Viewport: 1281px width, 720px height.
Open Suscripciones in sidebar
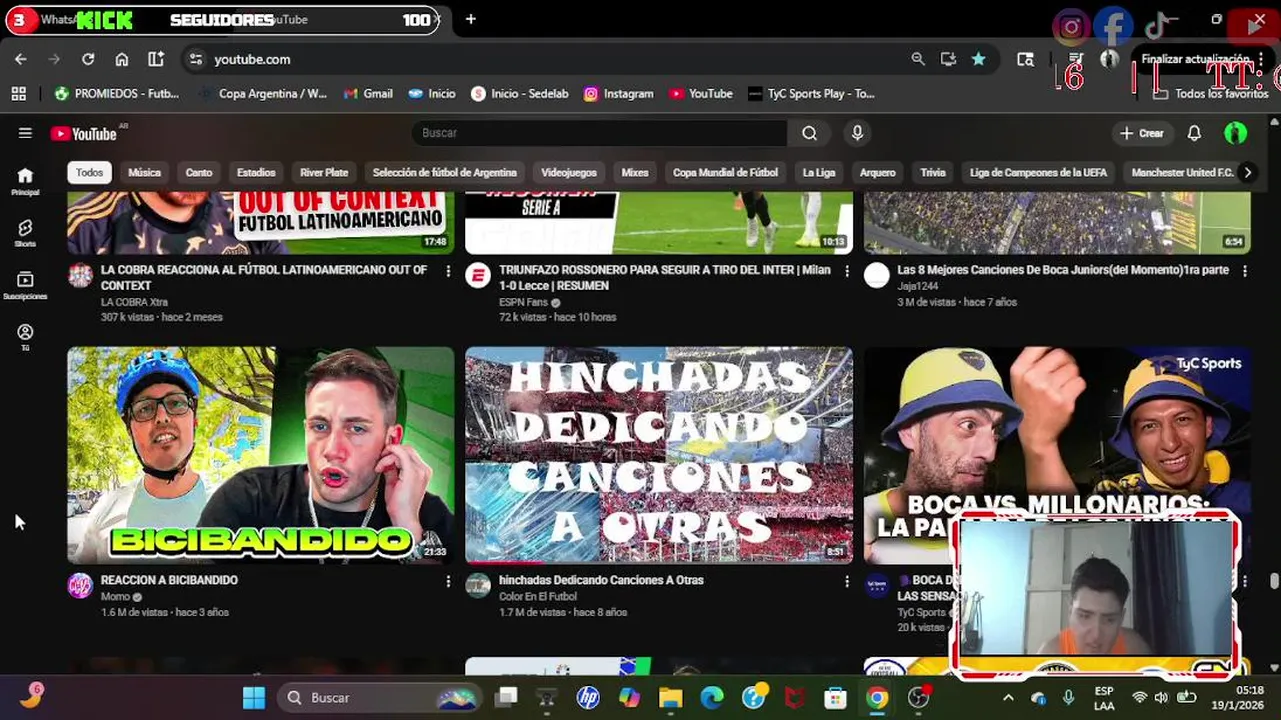[25, 285]
